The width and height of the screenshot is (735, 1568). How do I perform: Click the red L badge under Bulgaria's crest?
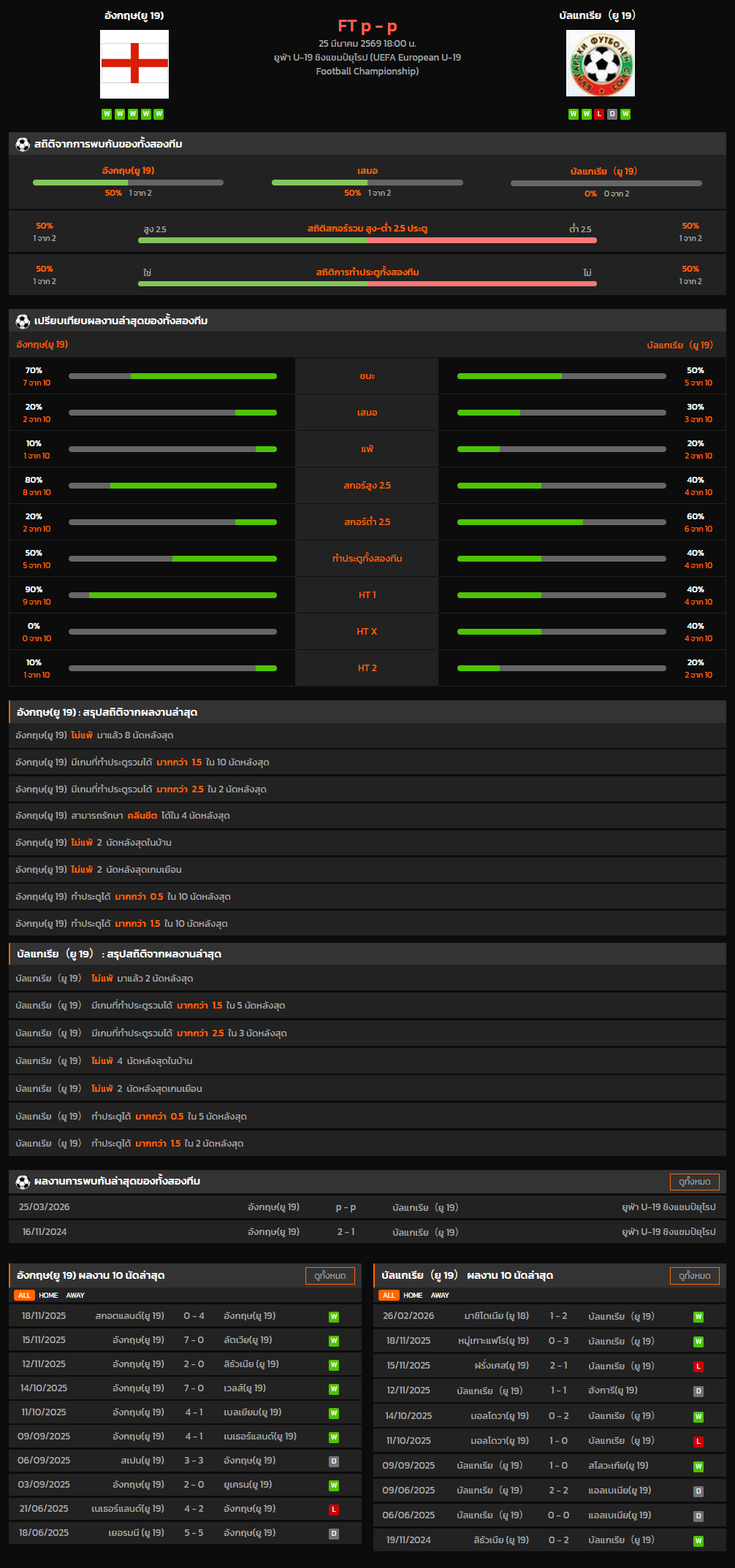click(x=599, y=114)
